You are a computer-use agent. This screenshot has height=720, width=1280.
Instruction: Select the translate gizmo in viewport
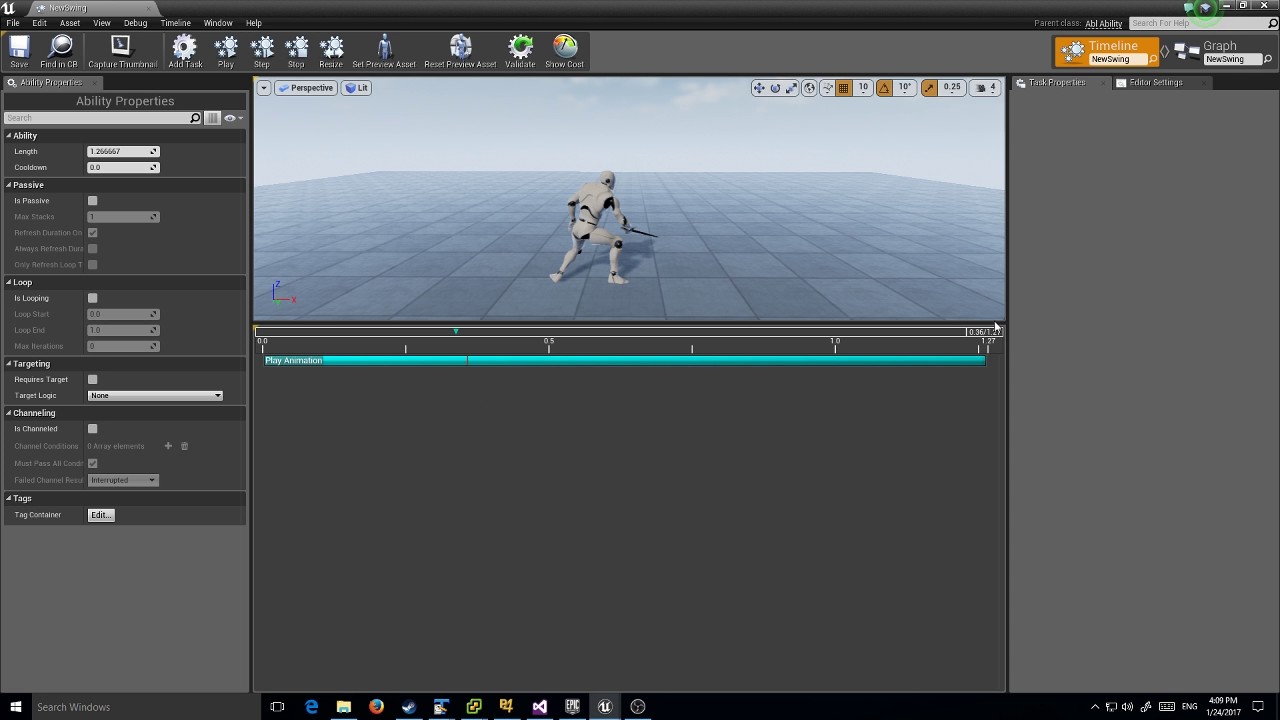point(759,88)
